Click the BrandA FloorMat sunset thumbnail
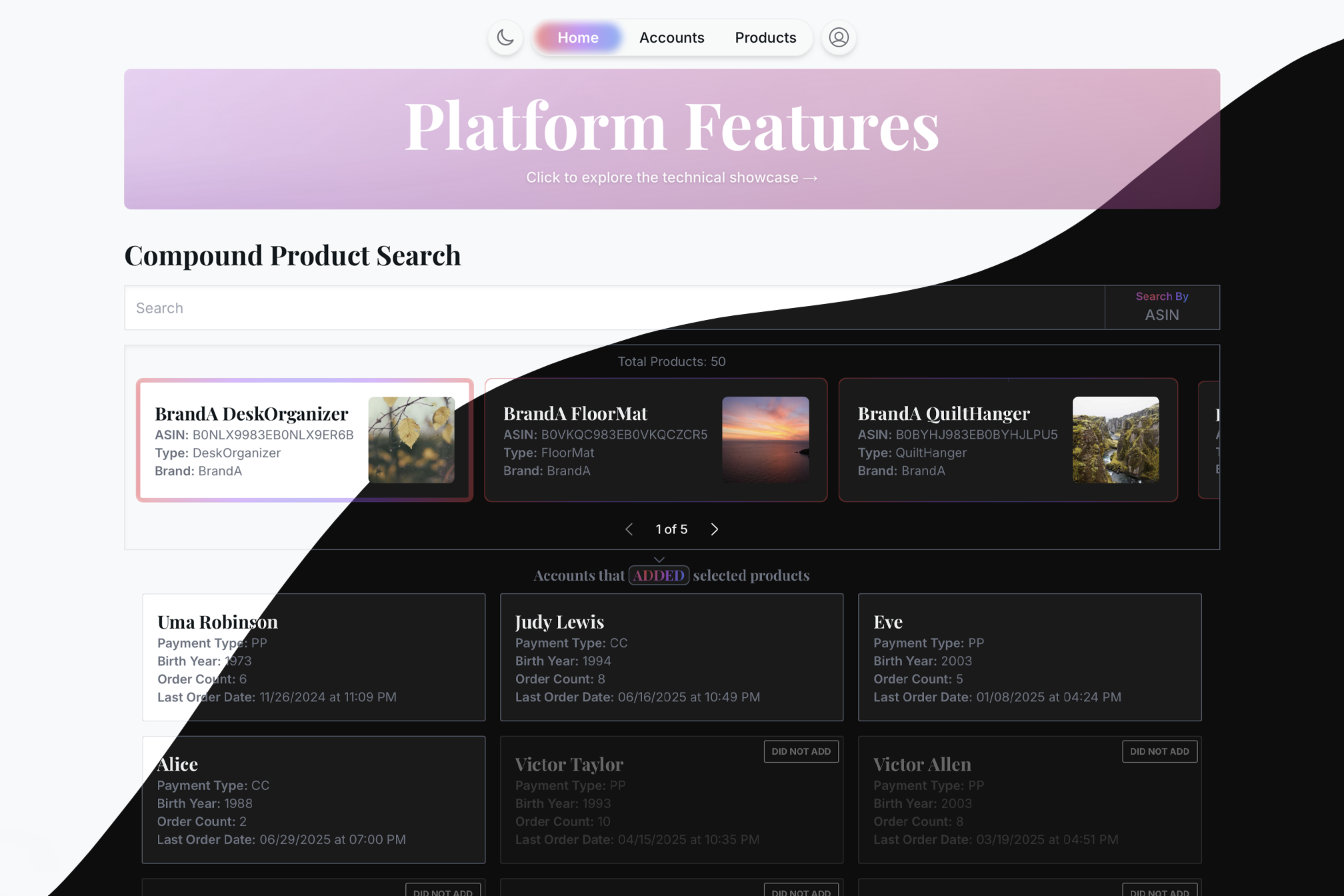The image size is (1344, 896). click(765, 440)
